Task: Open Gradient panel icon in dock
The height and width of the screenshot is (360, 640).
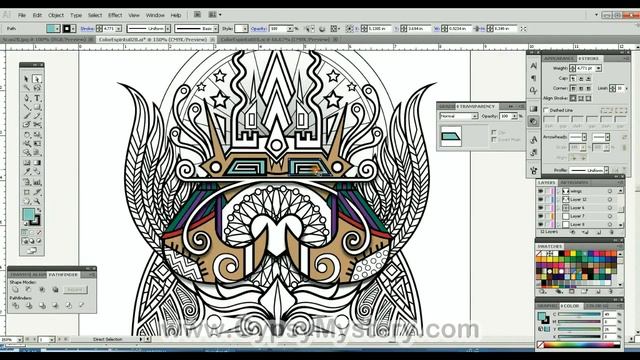Action: [x=533, y=109]
